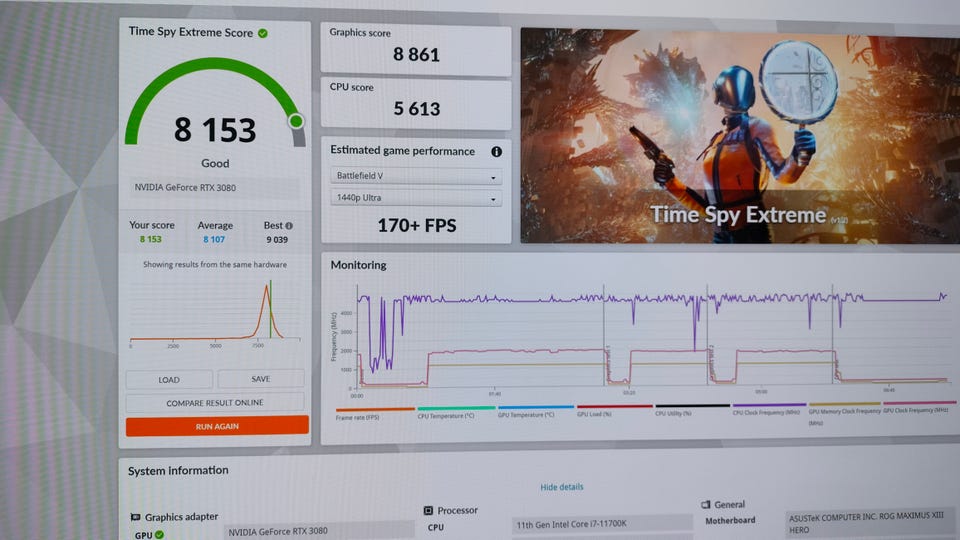Viewport: 960px width, 540px height.
Task: Click the Average score value 8 107
Action: pos(214,239)
